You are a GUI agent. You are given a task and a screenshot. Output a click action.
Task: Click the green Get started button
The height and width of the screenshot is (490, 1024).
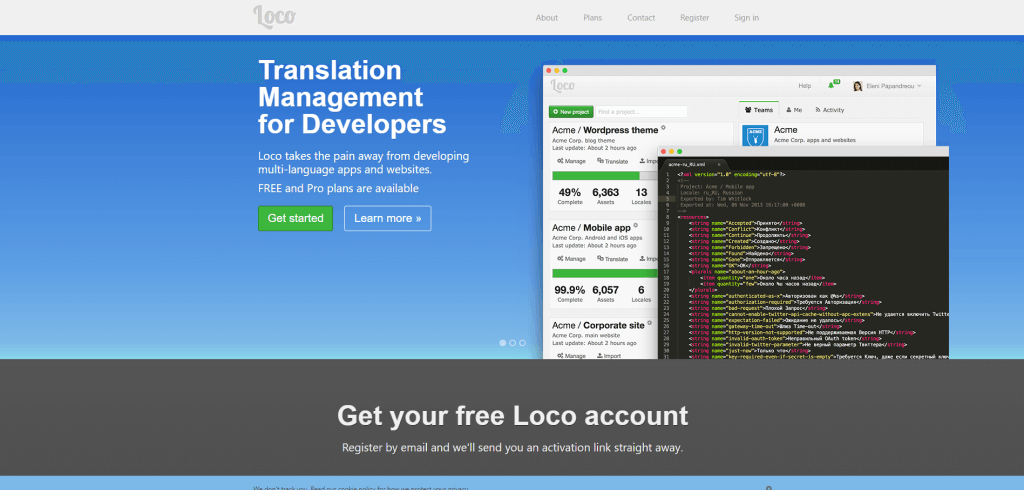295,218
